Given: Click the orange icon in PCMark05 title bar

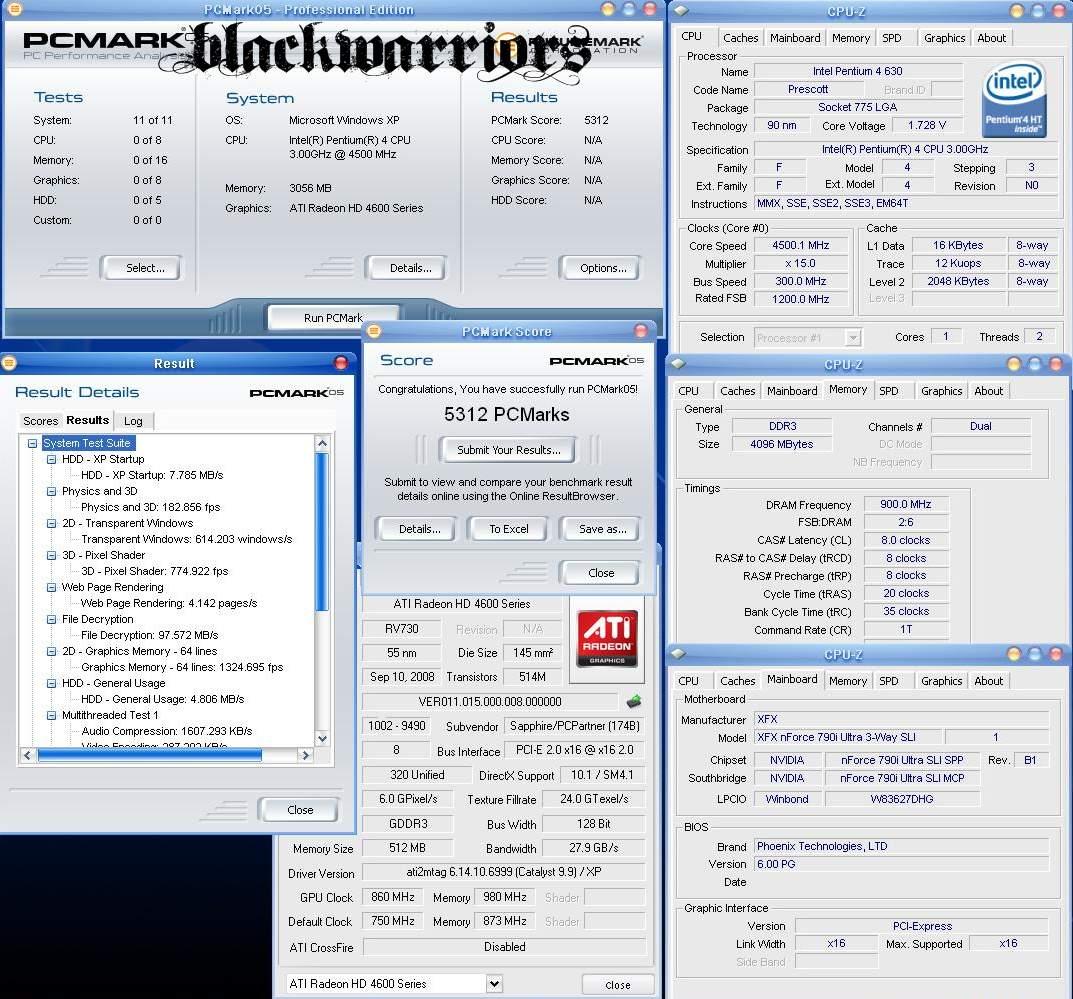Looking at the screenshot, I should (14, 9).
